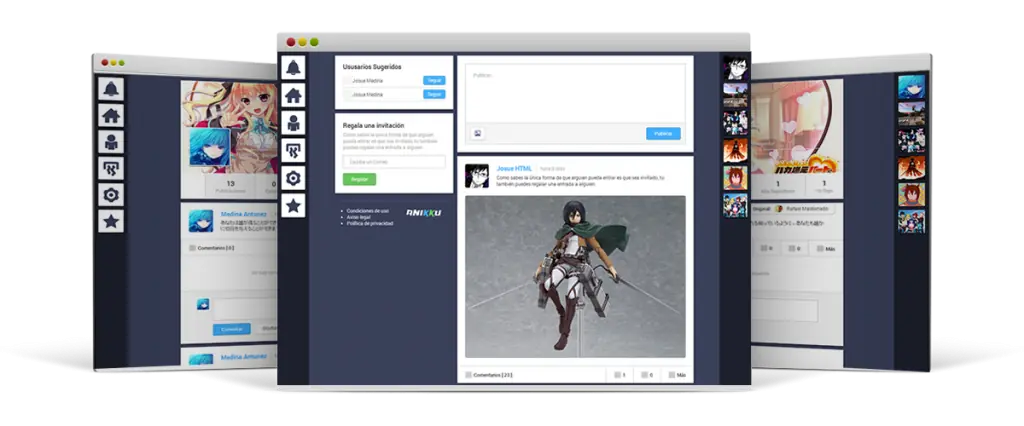Screen dimensions: 1024x426
Task: Open the bottom group avatar in center strip
Action: tap(735, 205)
